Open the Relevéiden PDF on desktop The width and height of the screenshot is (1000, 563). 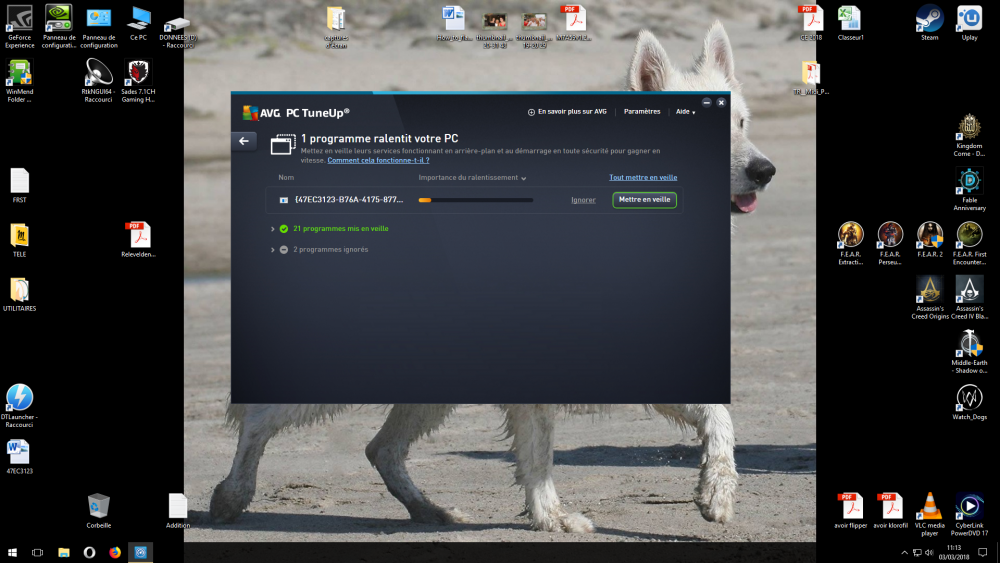pyautogui.click(x=138, y=240)
